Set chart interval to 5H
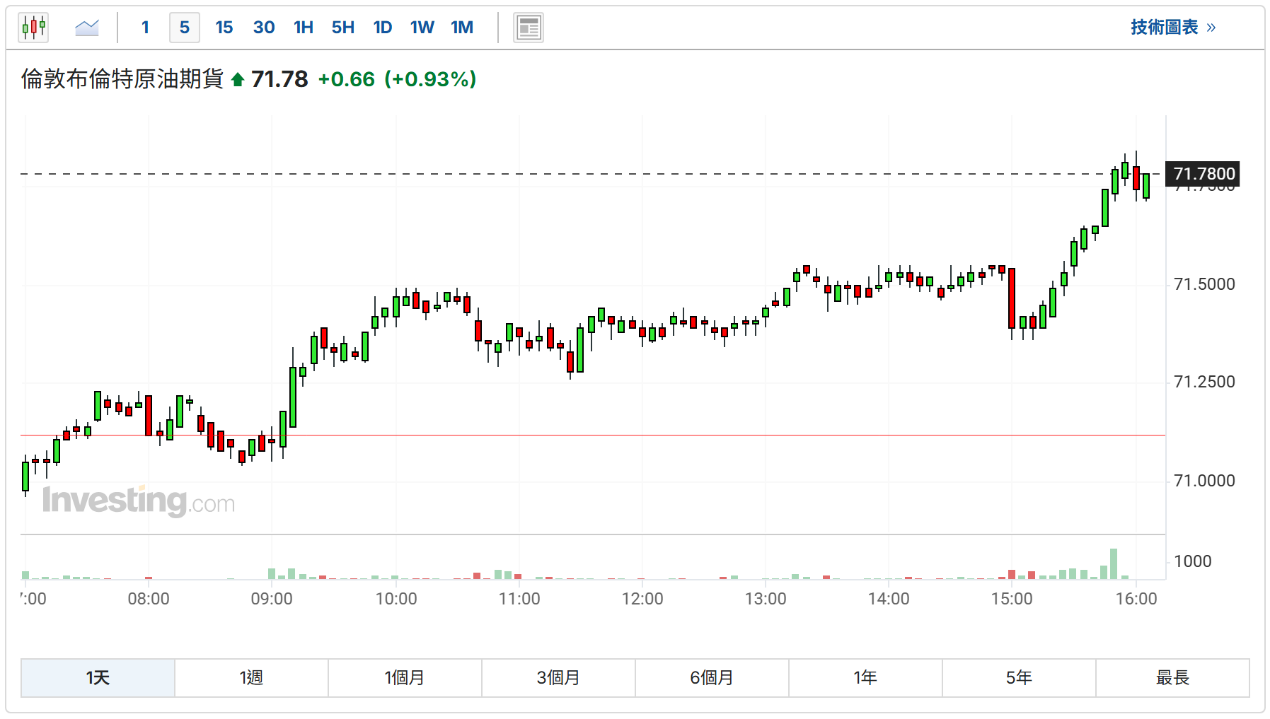Viewport: 1270px width, 719px height. [x=343, y=28]
